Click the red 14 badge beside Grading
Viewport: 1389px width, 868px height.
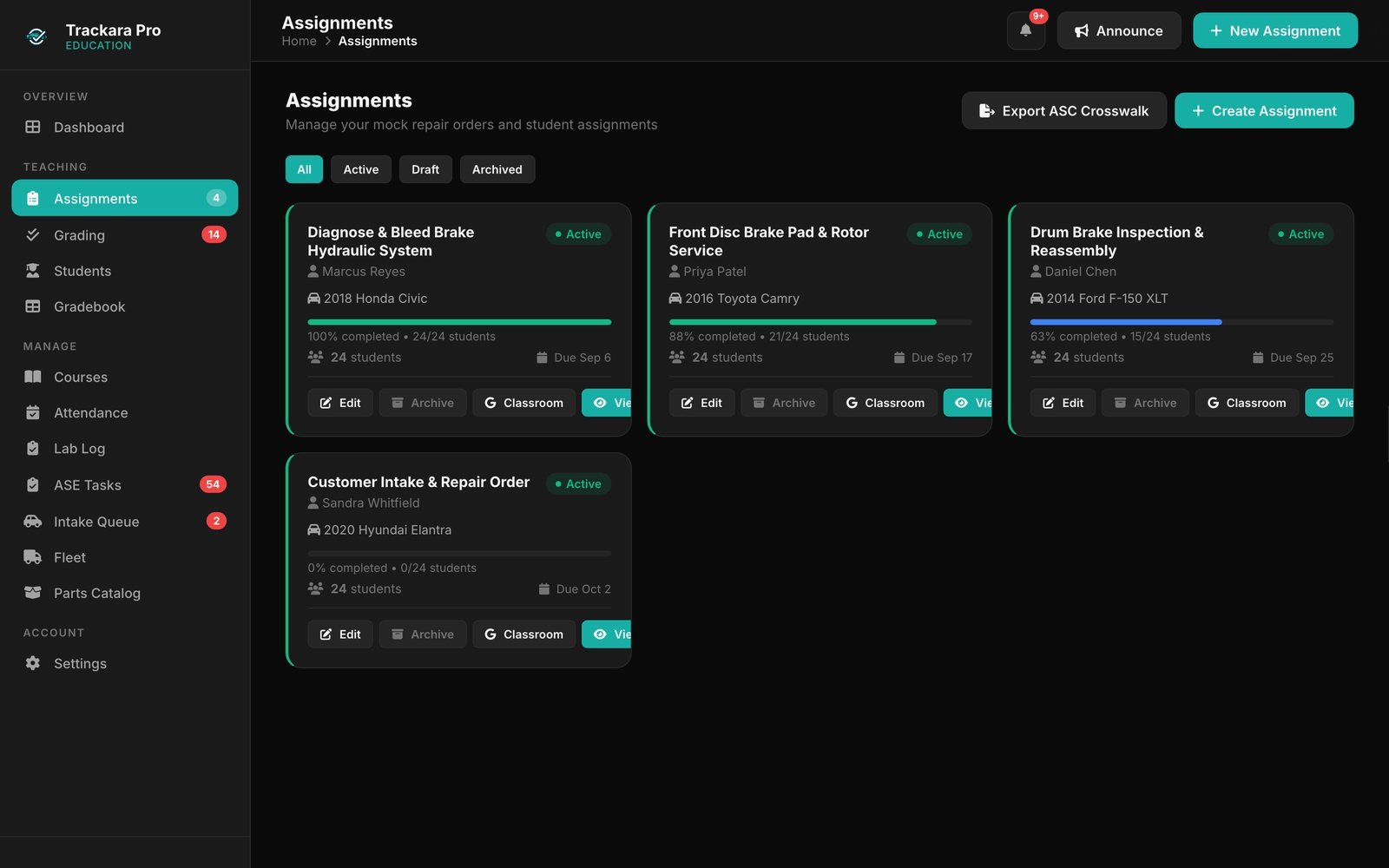click(x=214, y=234)
